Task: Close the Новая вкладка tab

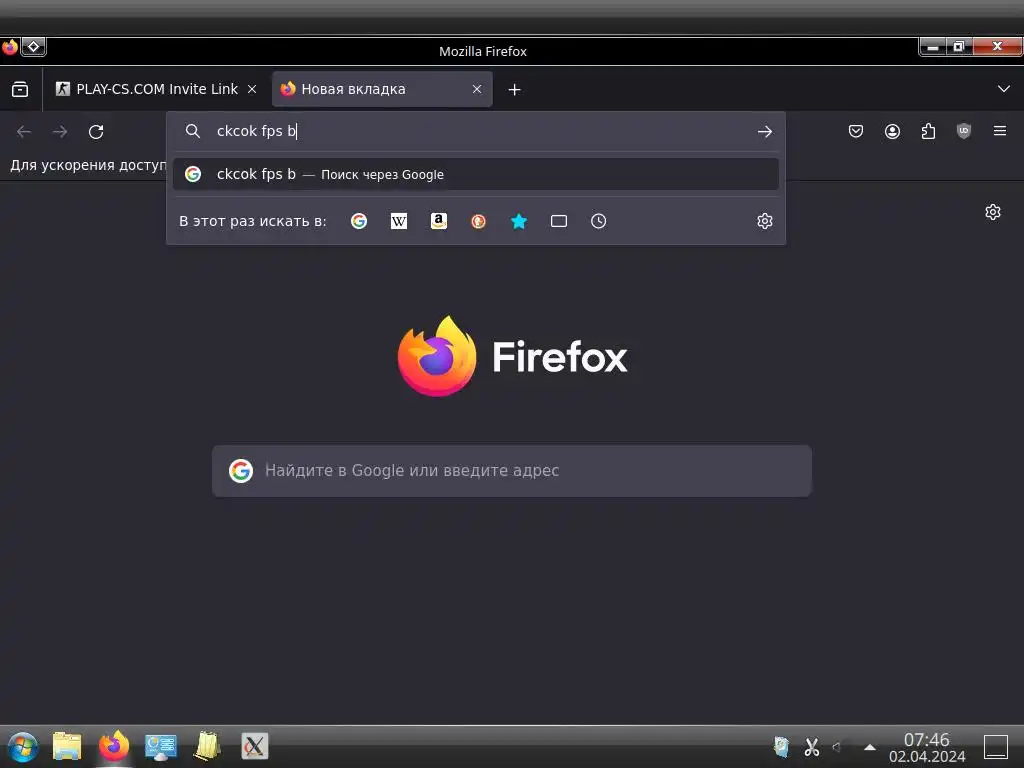Action: 477,89
